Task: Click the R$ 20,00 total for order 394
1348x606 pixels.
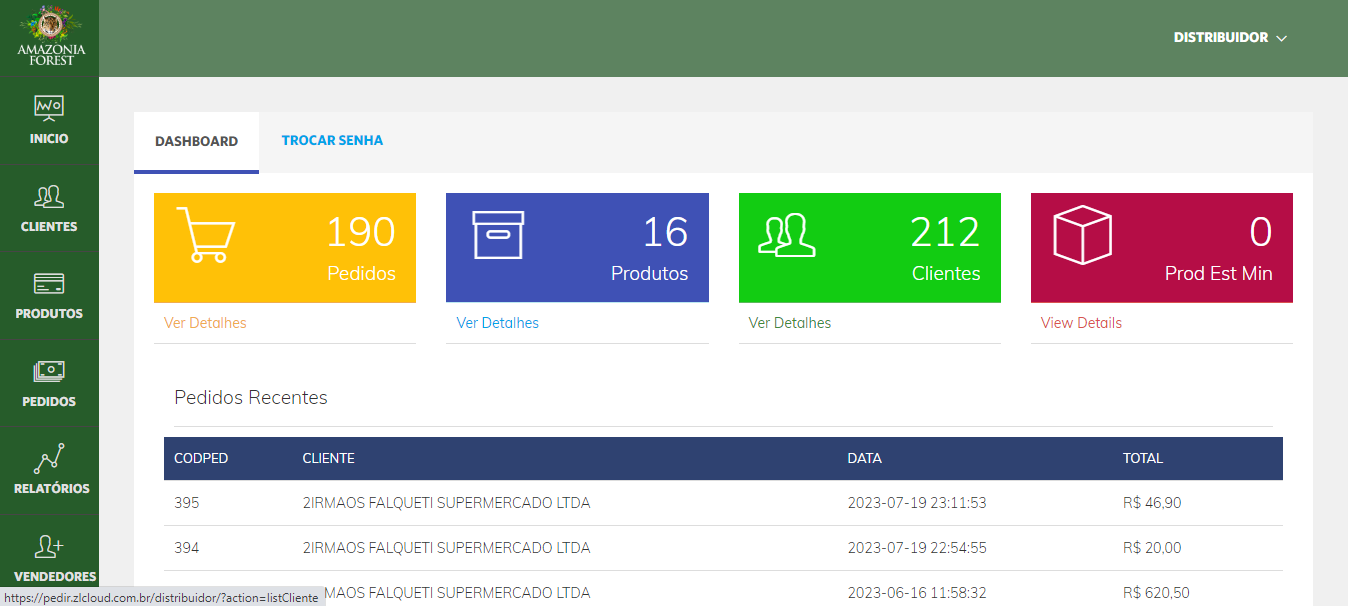Action: coord(1152,547)
